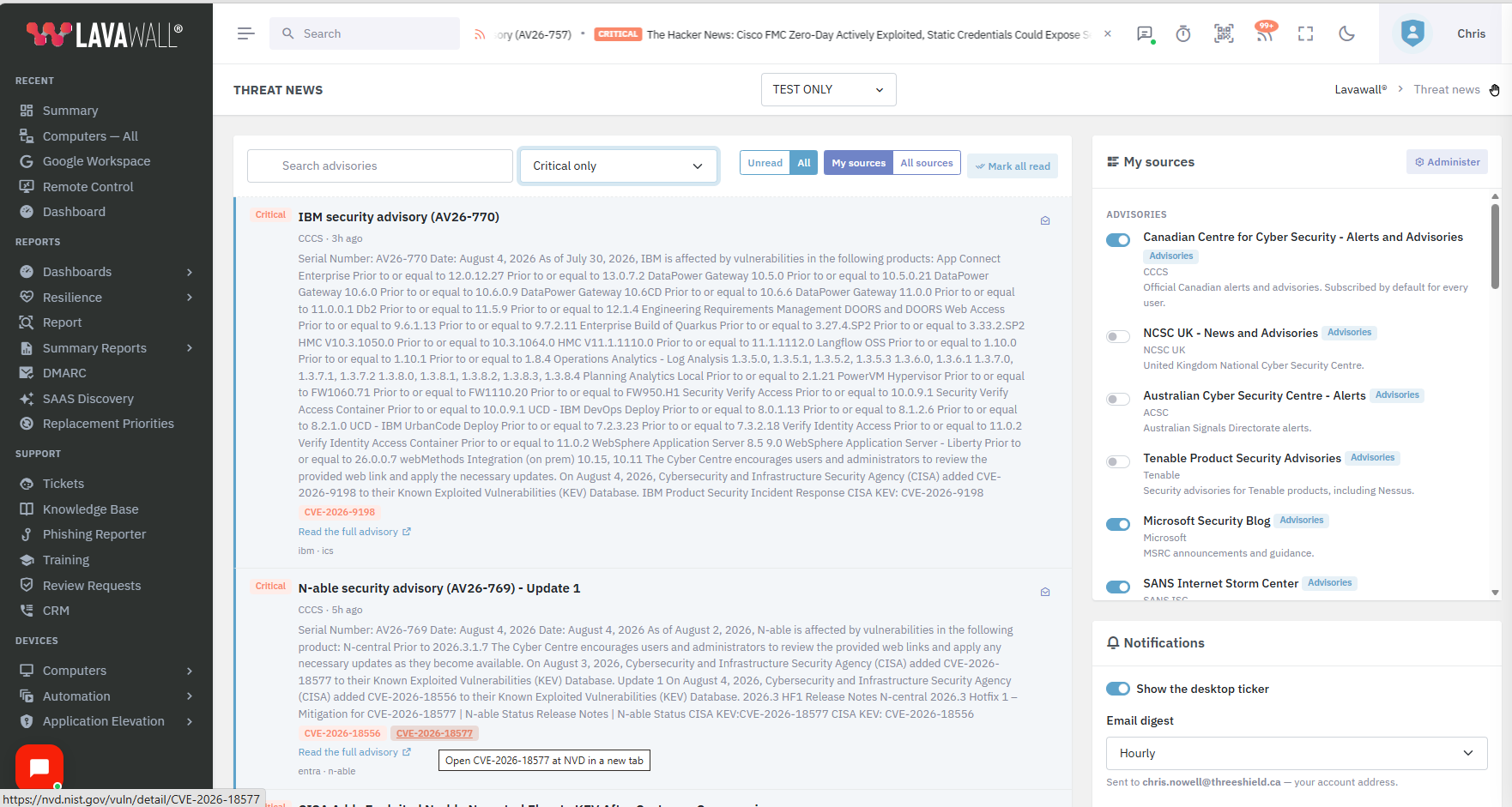
Task: Select the All sources tab
Action: click(x=927, y=163)
